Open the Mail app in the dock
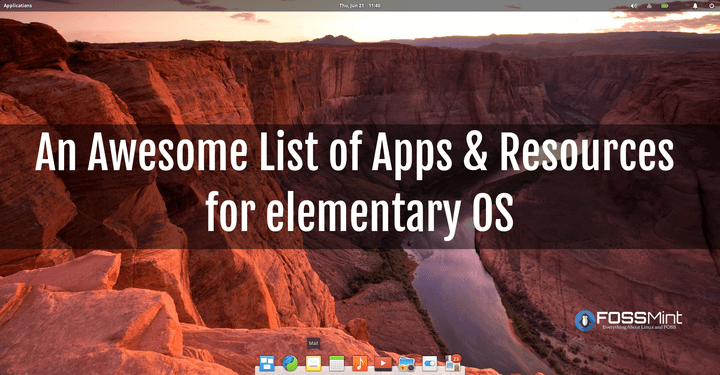The height and width of the screenshot is (375, 720). coord(313,364)
